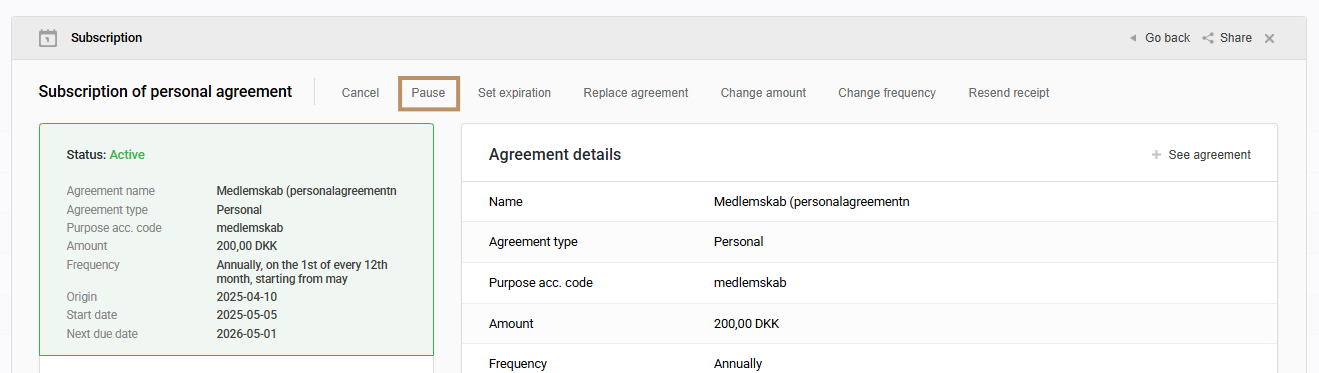The height and width of the screenshot is (373, 1319).
Task: Click the Agreement details heading
Action: 555,155
